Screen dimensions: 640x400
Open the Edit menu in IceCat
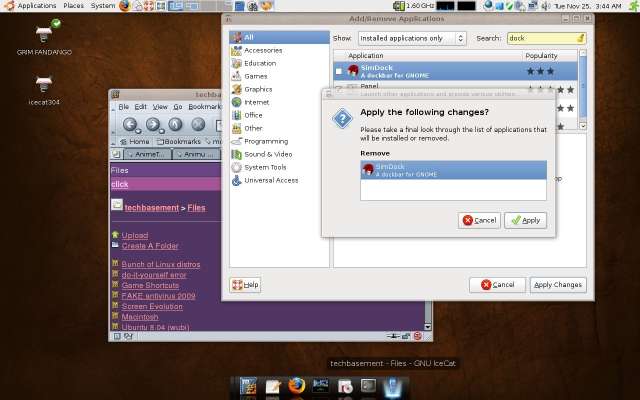coord(140,107)
